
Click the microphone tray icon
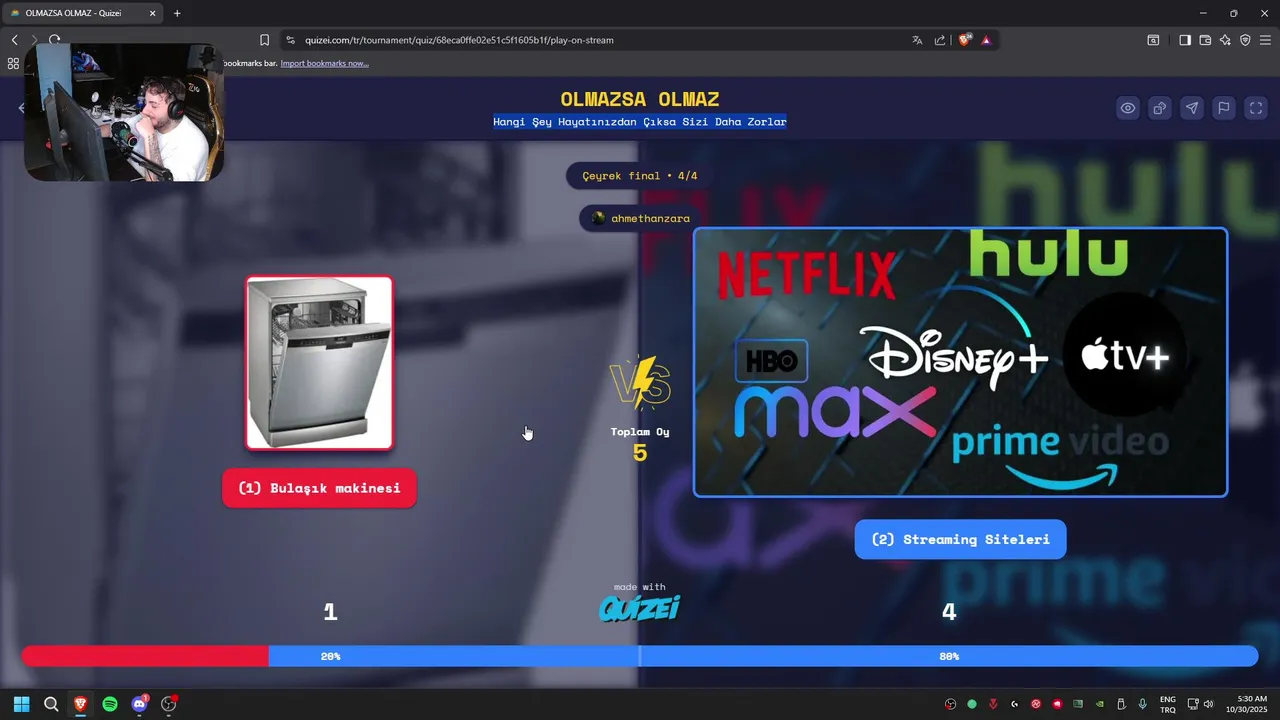click(1142, 704)
